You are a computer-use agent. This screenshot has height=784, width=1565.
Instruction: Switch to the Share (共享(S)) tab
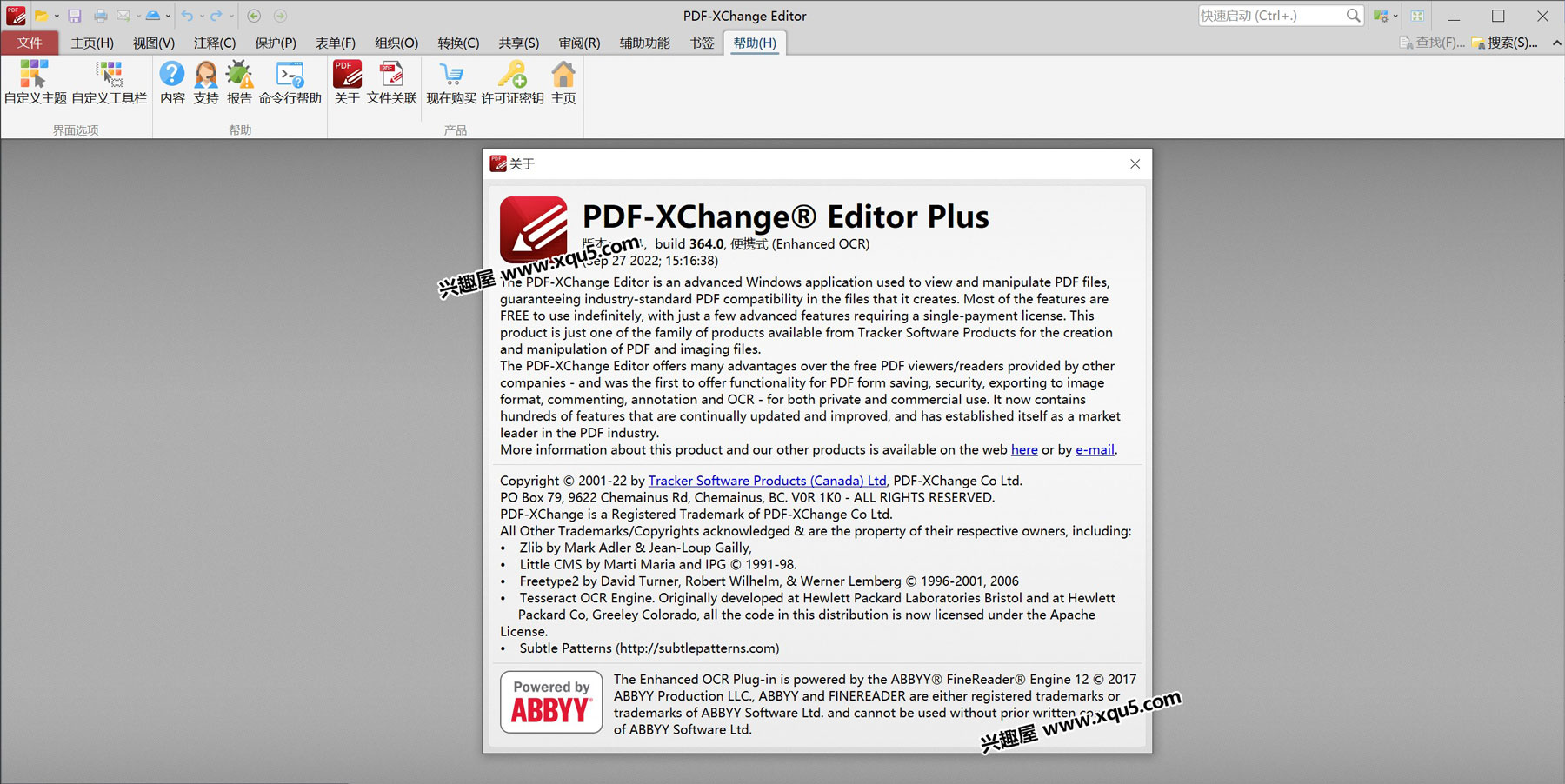tap(519, 43)
